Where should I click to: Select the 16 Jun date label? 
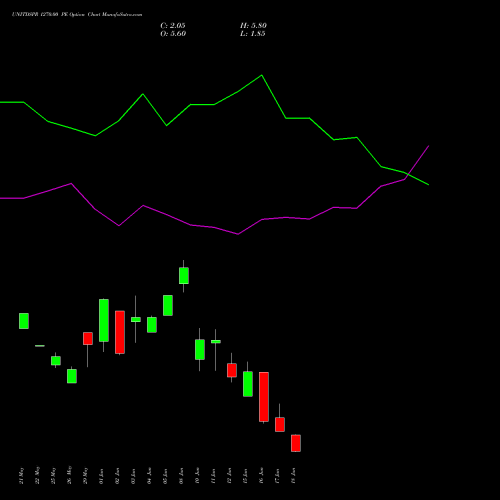click(262, 476)
